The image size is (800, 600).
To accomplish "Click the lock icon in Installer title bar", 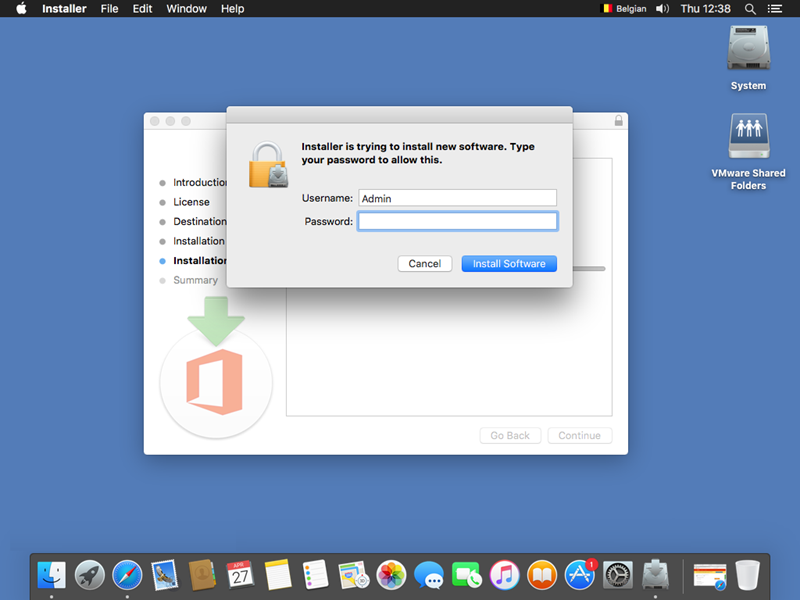I will [x=618, y=120].
